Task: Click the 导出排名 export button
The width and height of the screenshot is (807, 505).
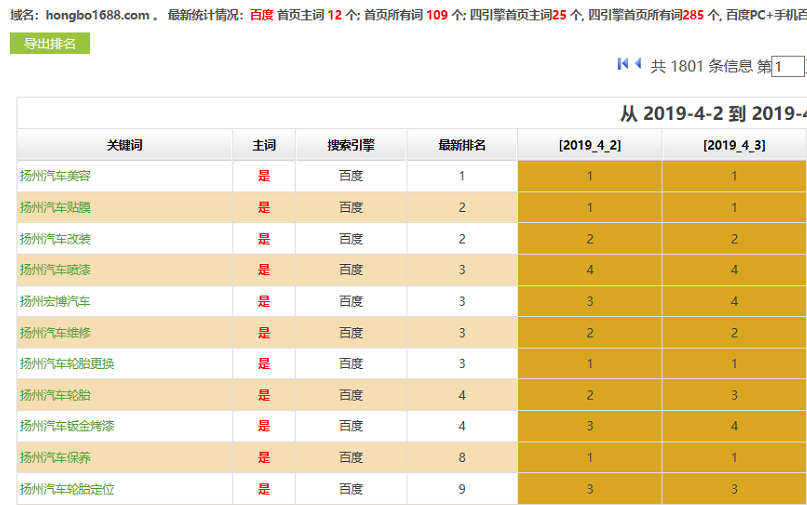Action: click(50, 44)
